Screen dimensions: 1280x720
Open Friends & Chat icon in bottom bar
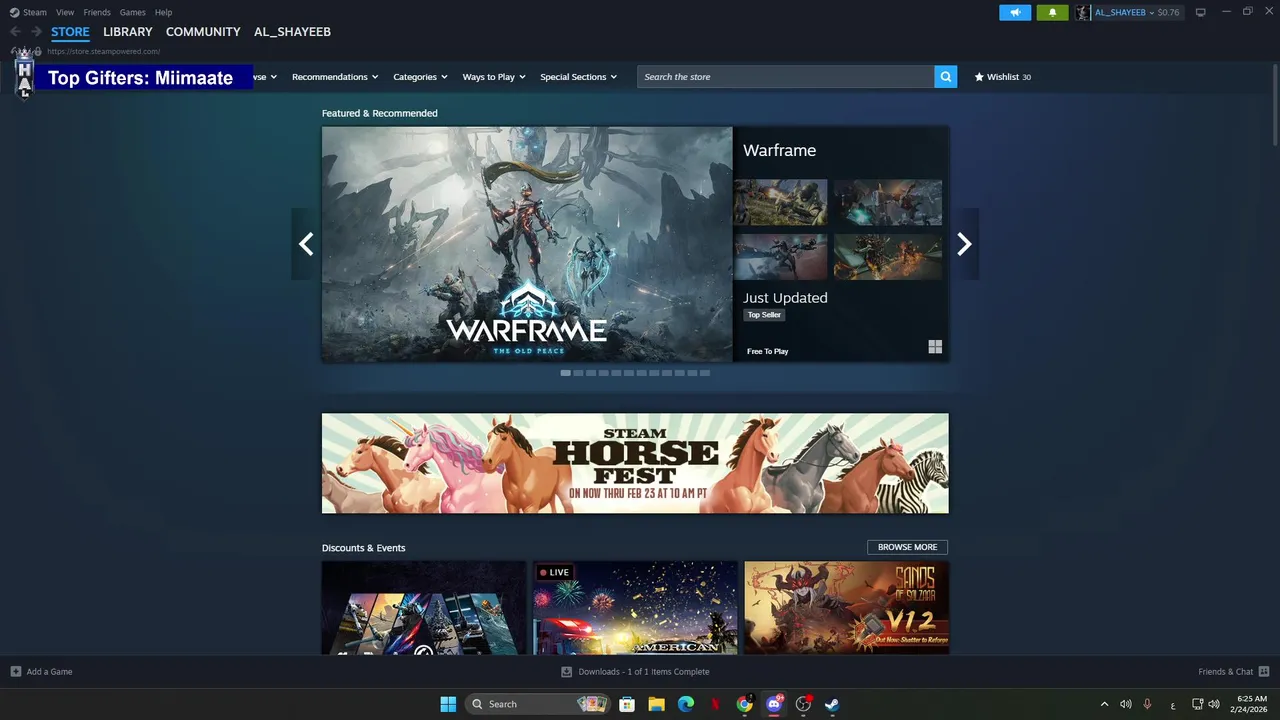click(1264, 671)
